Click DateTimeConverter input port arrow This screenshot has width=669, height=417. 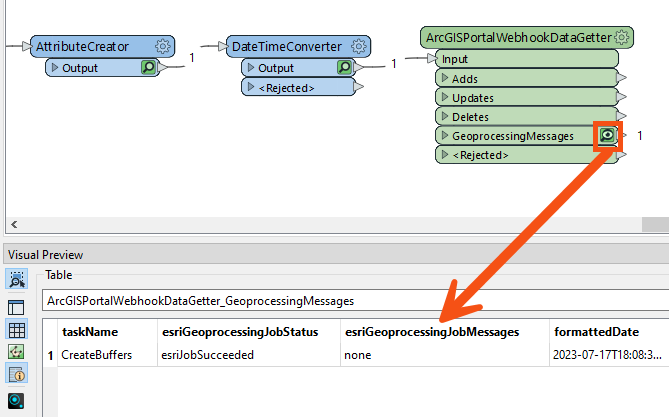(x=223, y=46)
